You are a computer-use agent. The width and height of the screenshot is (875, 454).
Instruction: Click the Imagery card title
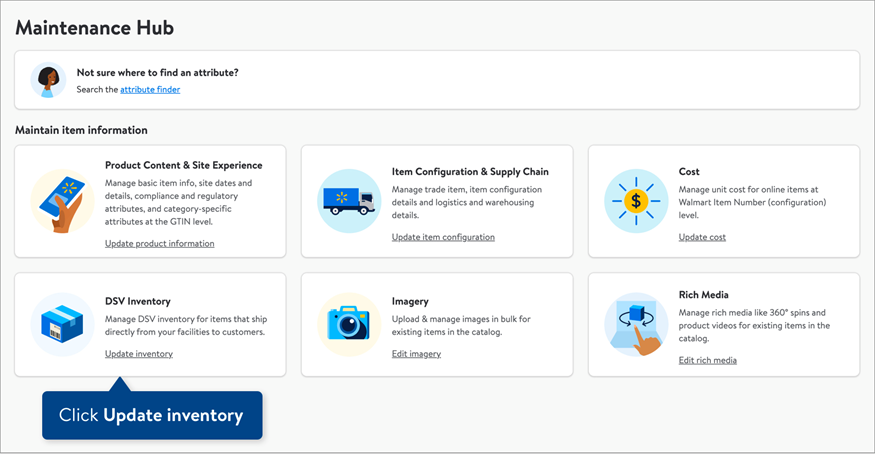(410, 300)
